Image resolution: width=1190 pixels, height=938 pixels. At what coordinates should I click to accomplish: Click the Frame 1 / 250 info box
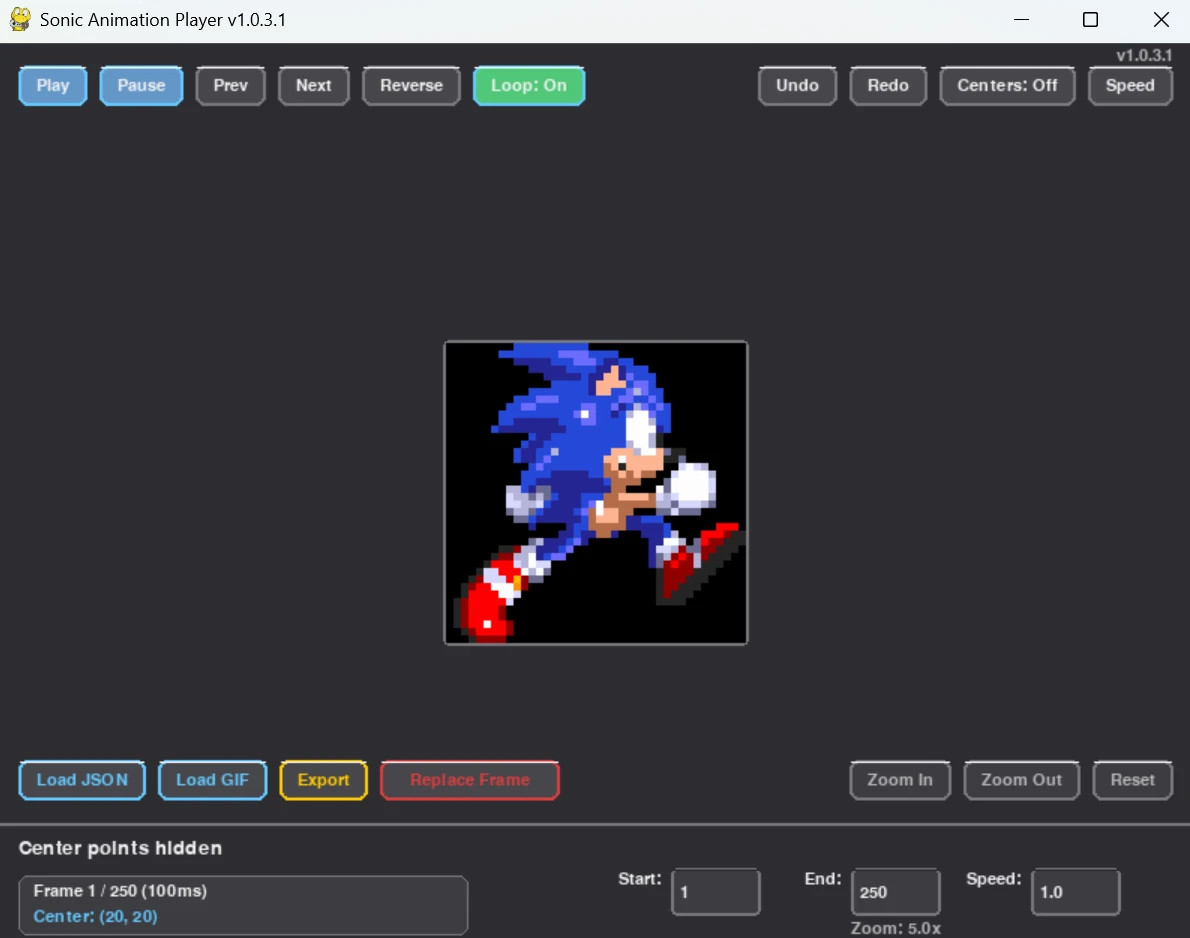click(x=243, y=905)
